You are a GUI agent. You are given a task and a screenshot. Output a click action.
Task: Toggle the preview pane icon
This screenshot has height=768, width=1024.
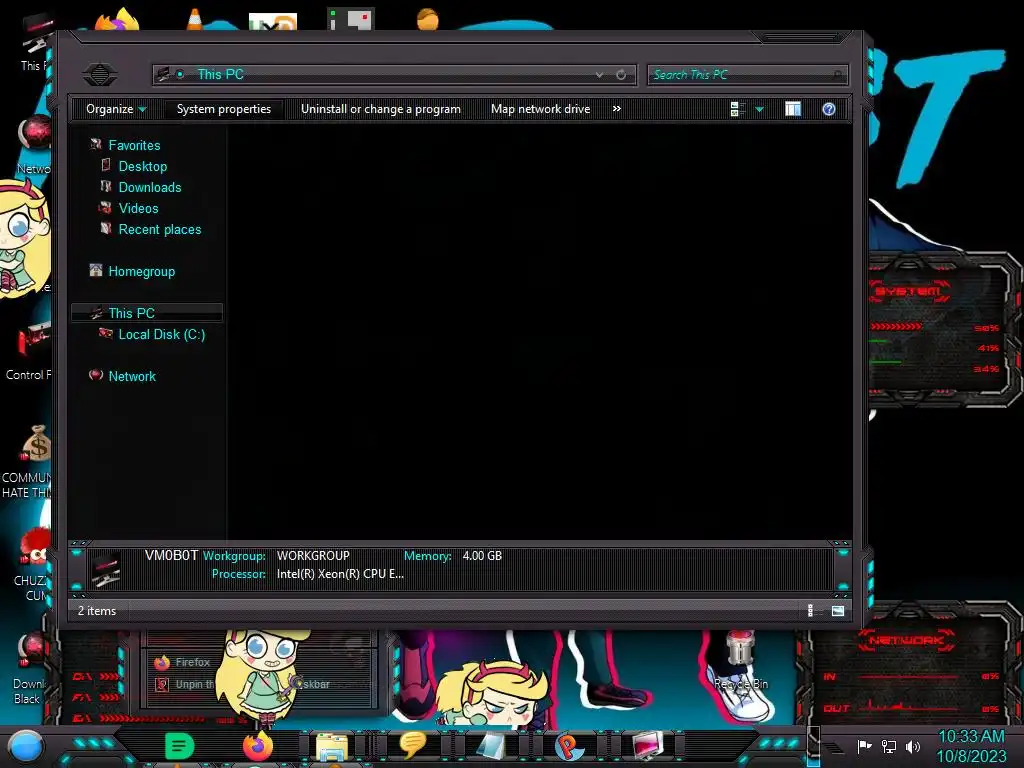(793, 109)
